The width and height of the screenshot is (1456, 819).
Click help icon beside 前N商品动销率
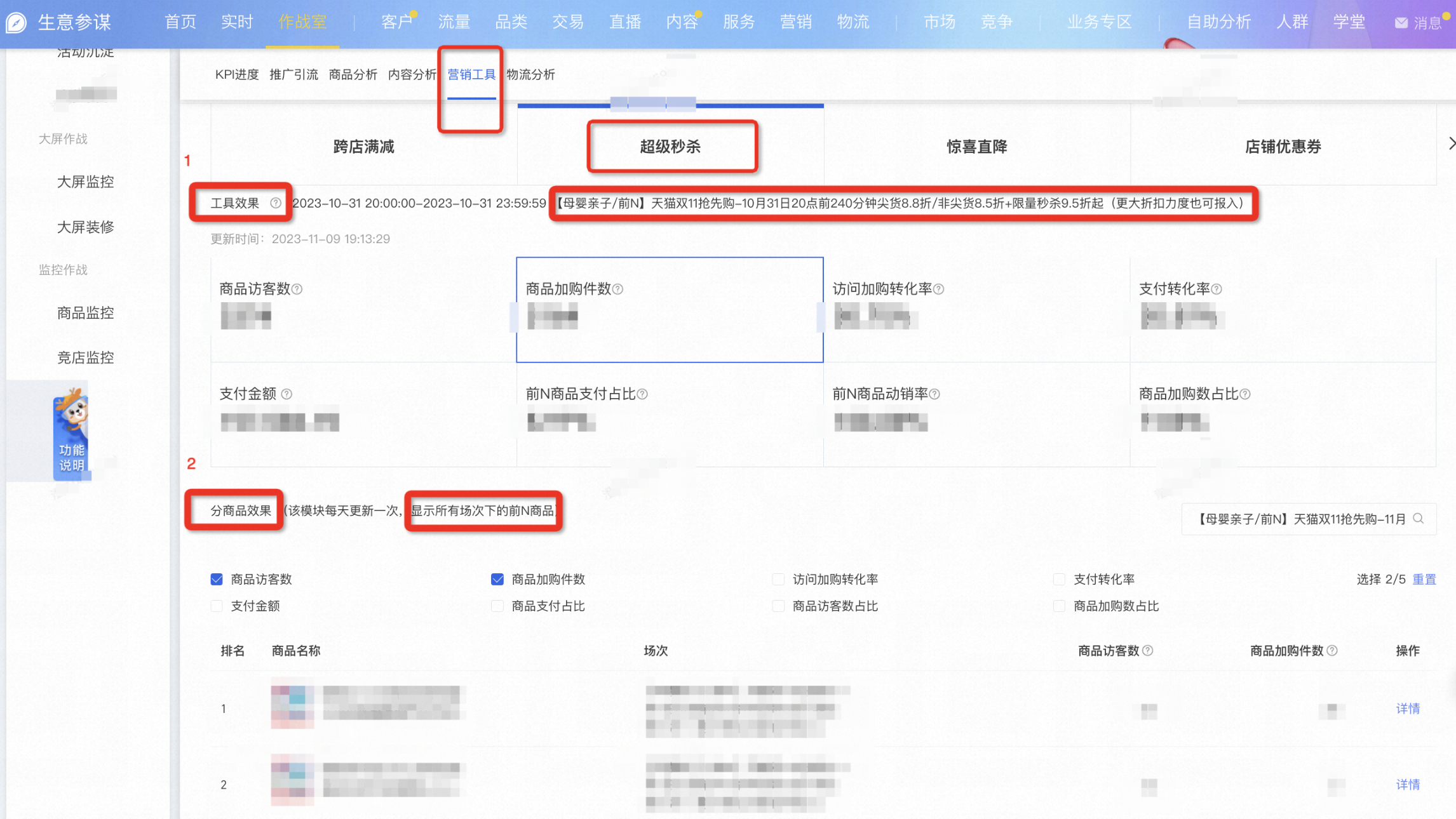click(934, 394)
